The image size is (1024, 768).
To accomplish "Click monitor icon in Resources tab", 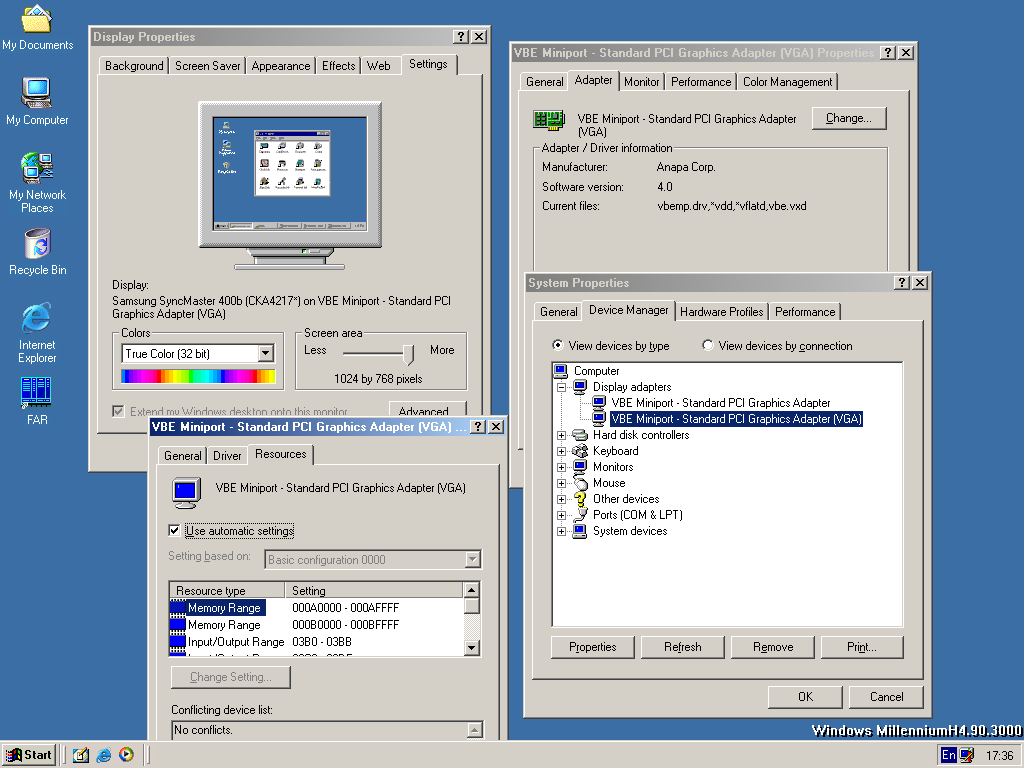I will (187, 492).
